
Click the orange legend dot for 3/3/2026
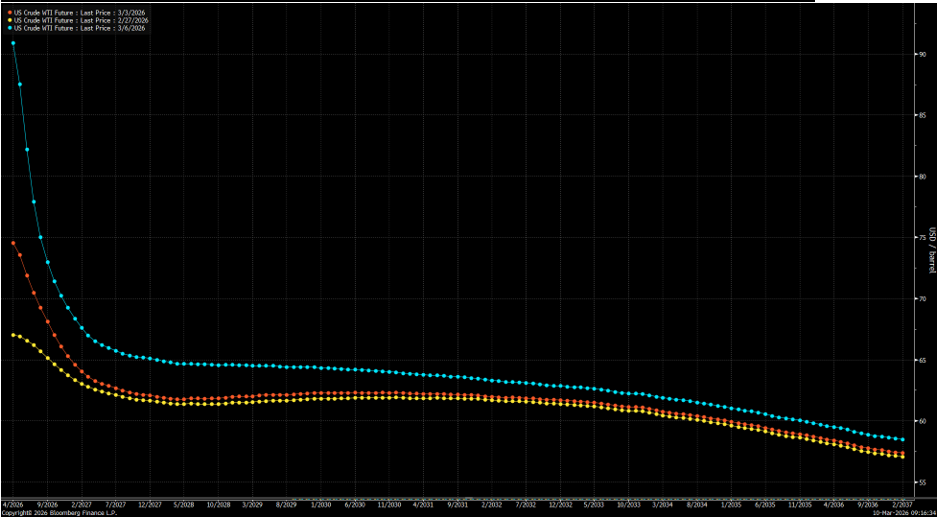pos(4,10)
